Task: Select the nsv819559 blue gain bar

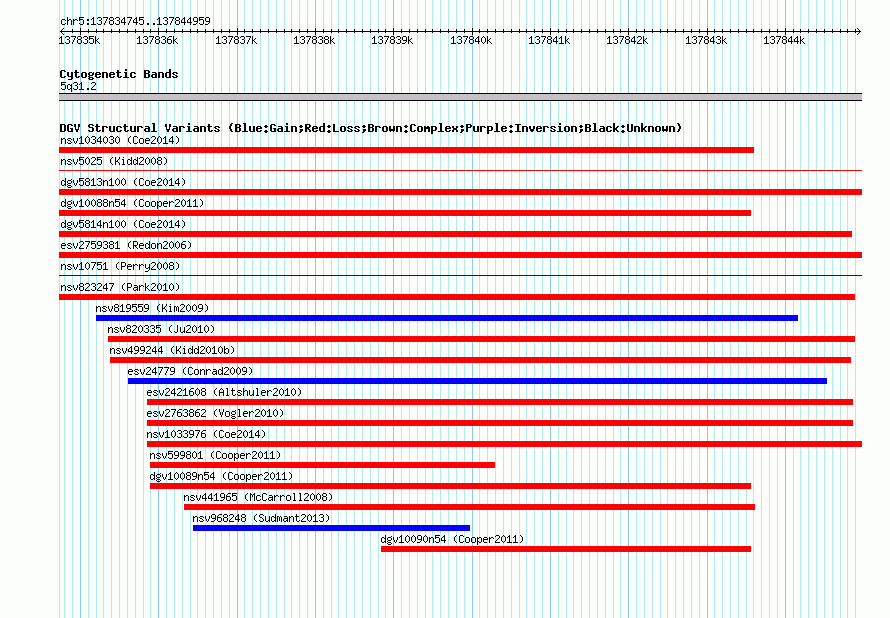Action: tap(447, 318)
